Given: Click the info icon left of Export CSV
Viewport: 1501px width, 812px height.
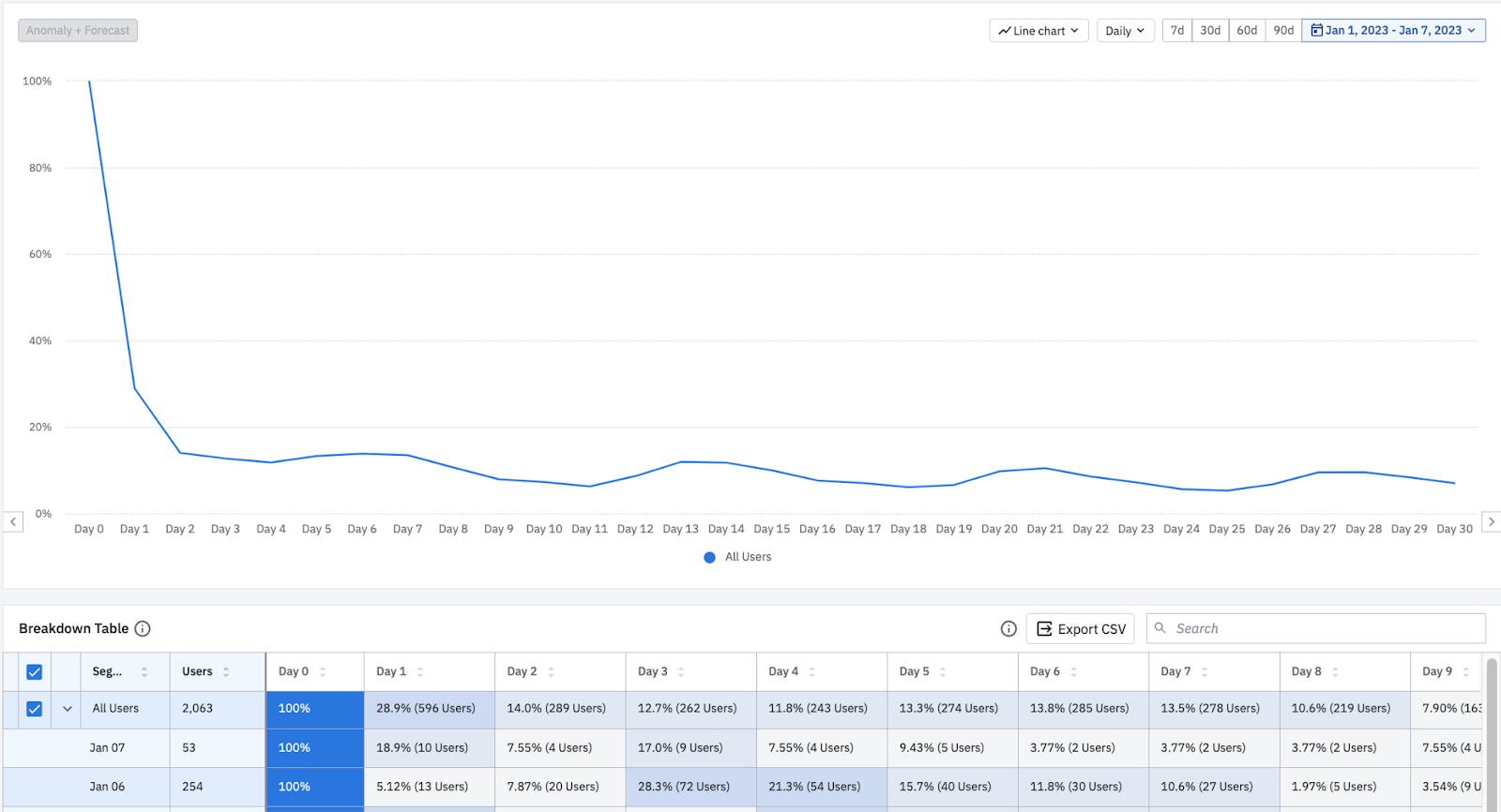Looking at the screenshot, I should 1008,629.
